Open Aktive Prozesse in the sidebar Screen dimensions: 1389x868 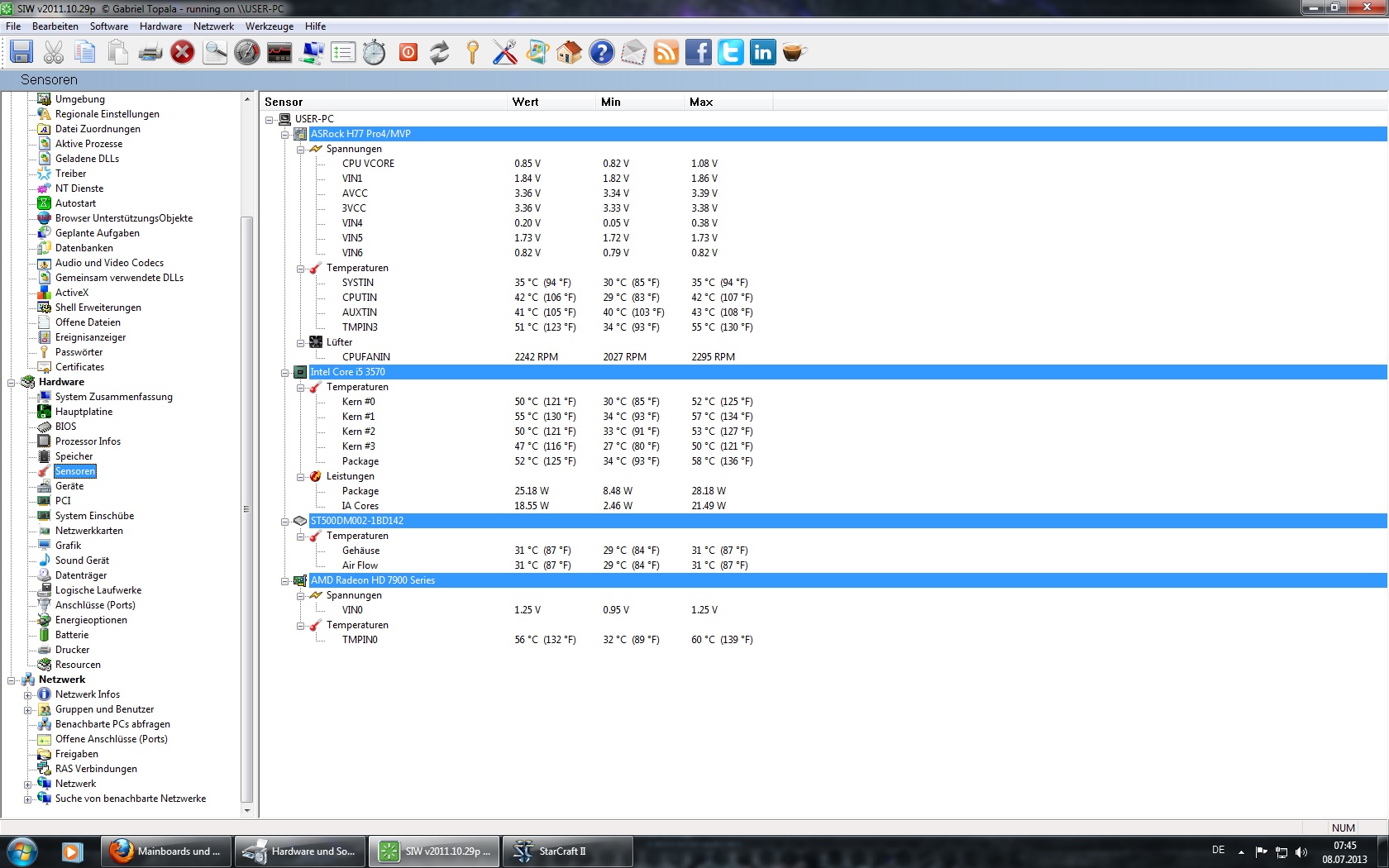(x=88, y=144)
